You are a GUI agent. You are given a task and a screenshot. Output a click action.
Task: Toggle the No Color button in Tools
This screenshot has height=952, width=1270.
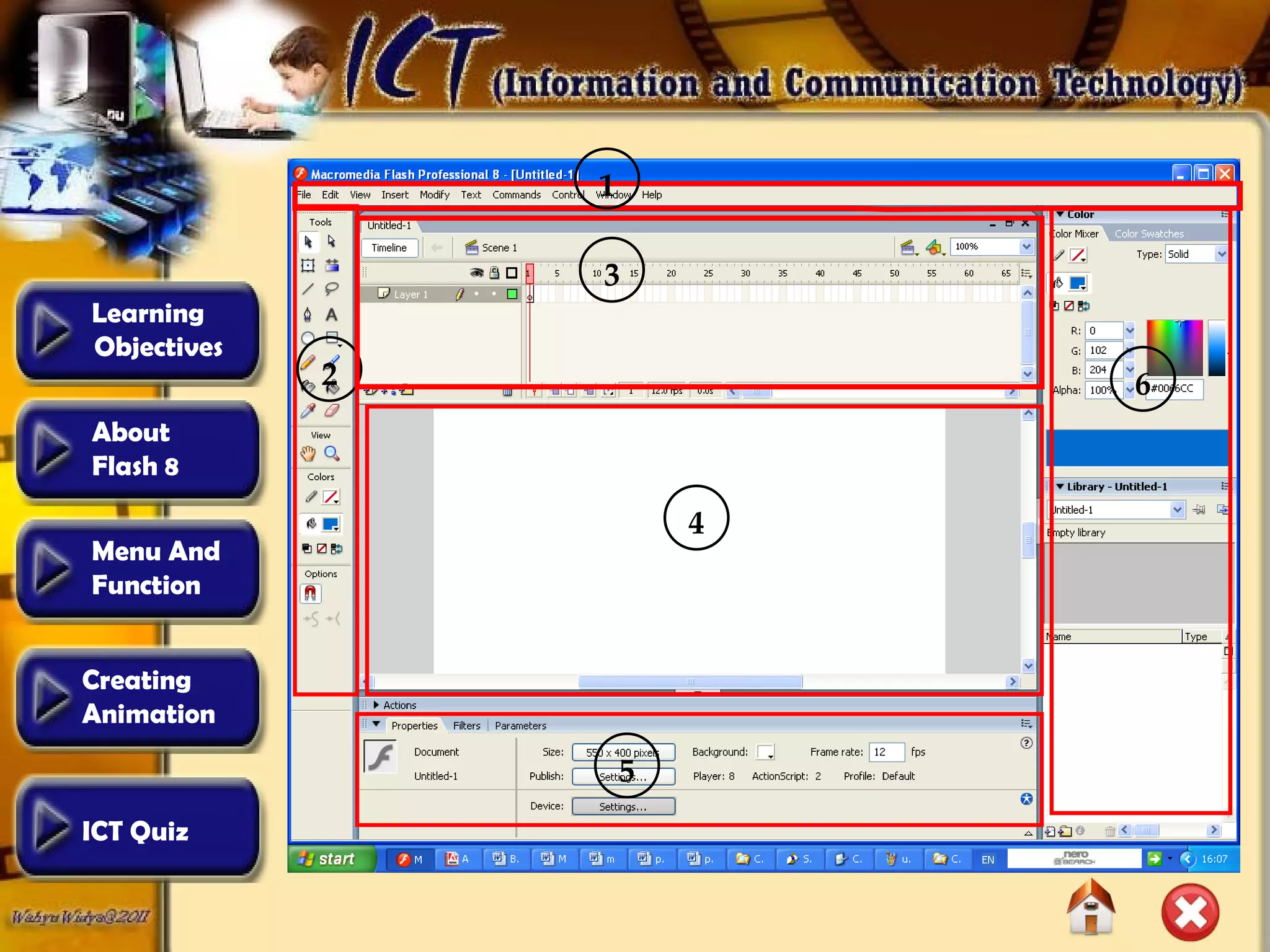322,549
